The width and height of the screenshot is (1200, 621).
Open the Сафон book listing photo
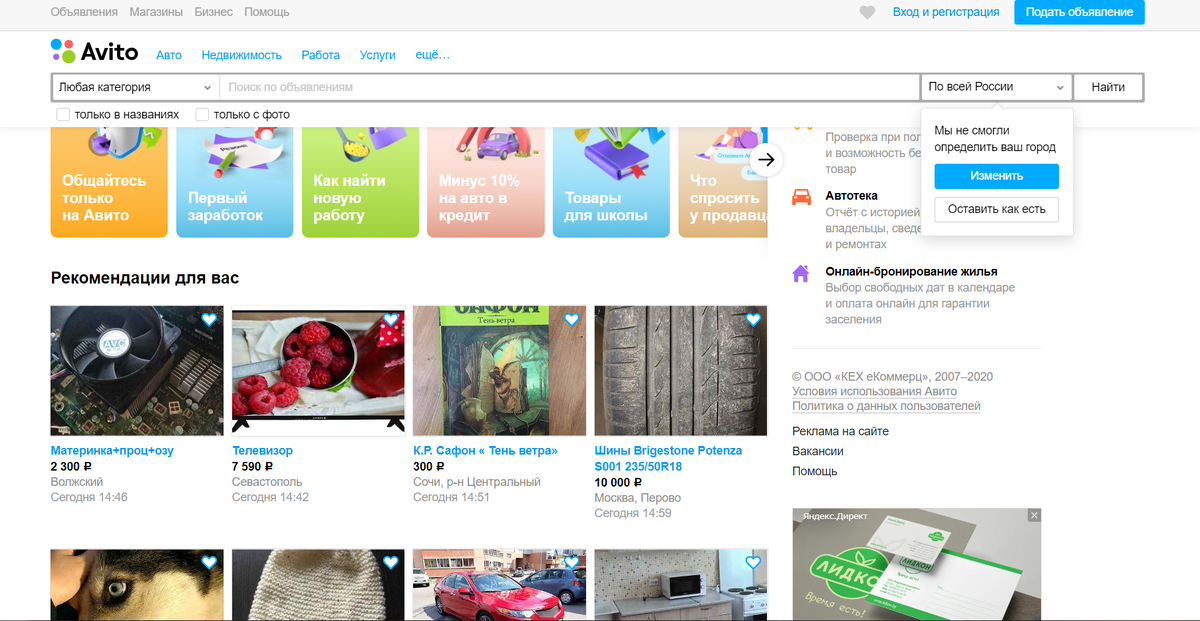point(500,371)
